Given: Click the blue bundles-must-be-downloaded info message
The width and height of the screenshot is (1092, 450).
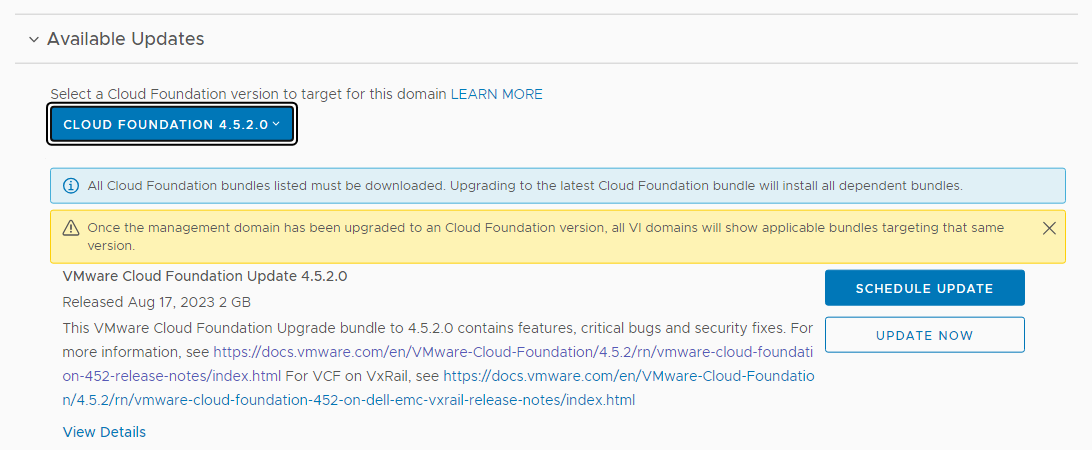Looking at the screenshot, I should click(x=524, y=186).
